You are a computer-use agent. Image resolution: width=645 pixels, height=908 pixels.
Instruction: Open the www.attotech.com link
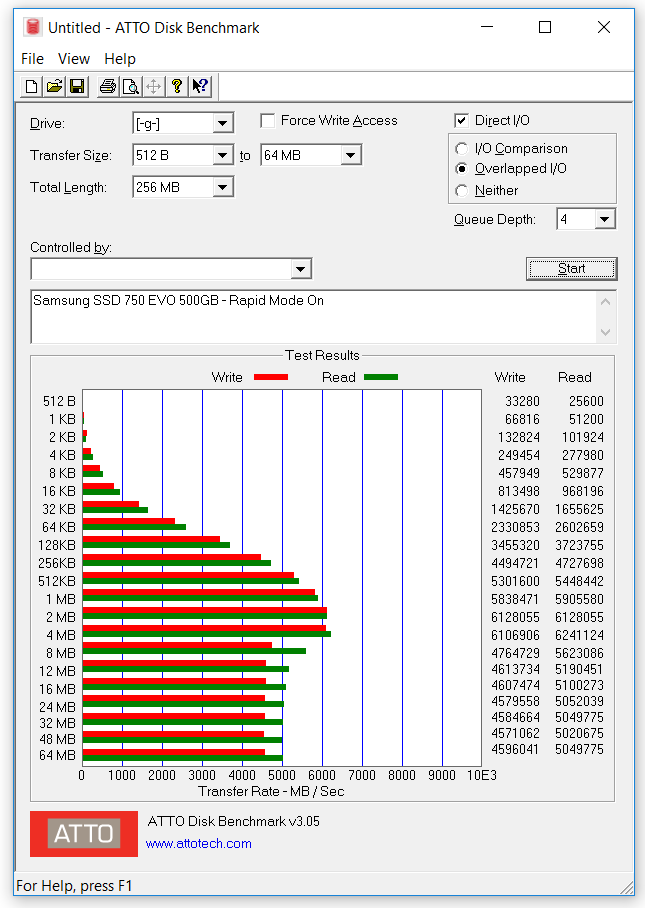[199, 844]
